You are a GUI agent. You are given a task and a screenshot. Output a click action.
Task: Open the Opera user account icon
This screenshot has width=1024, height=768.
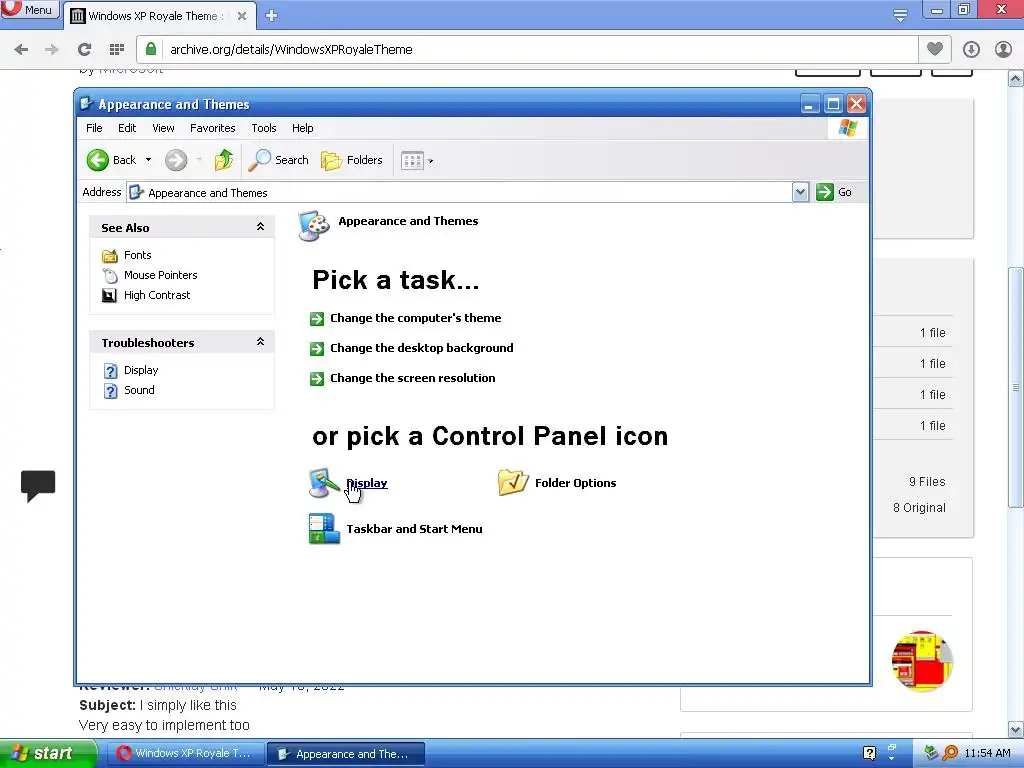(x=1003, y=50)
